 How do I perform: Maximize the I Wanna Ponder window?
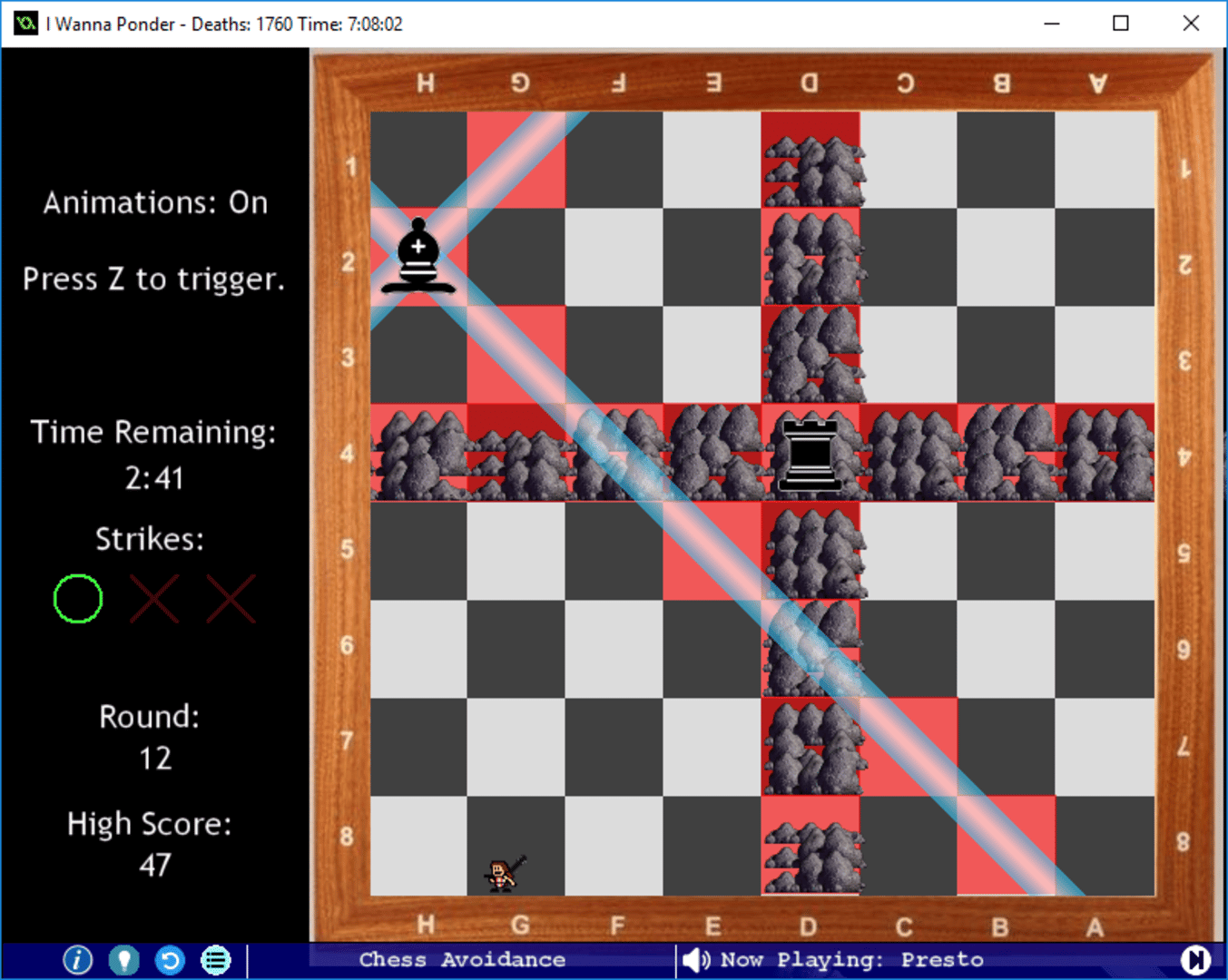[1121, 24]
